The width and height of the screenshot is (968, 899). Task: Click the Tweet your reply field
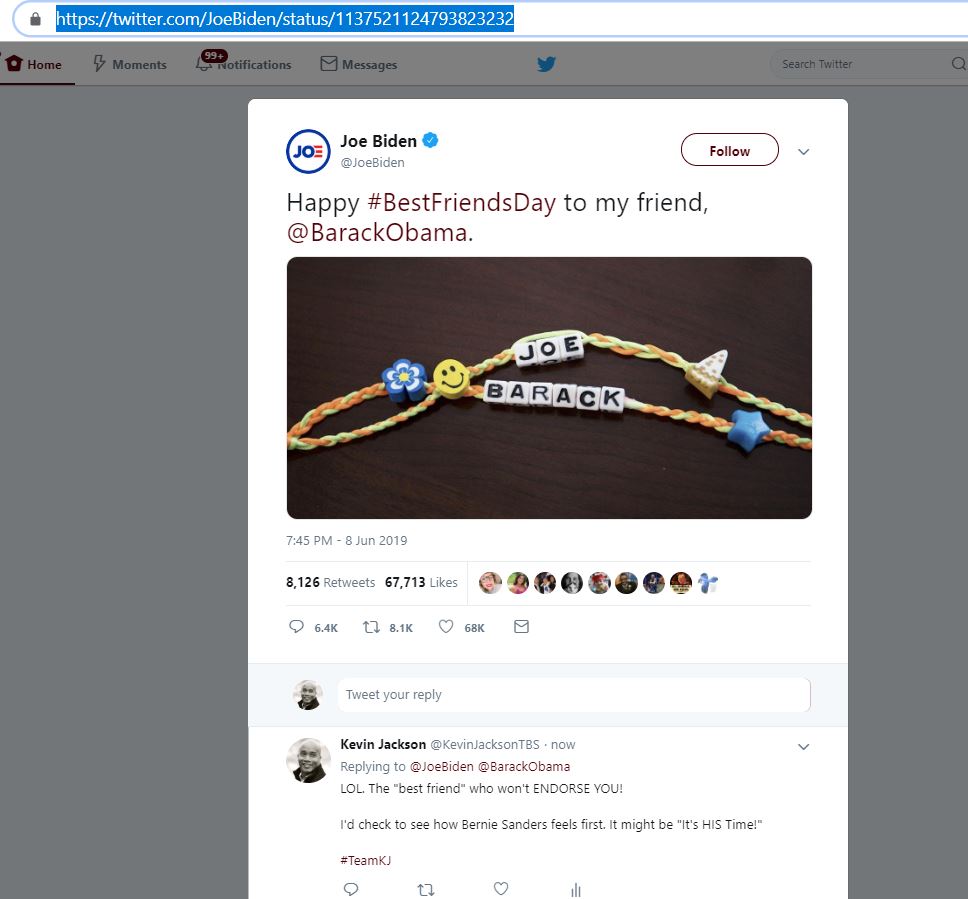tap(573, 694)
